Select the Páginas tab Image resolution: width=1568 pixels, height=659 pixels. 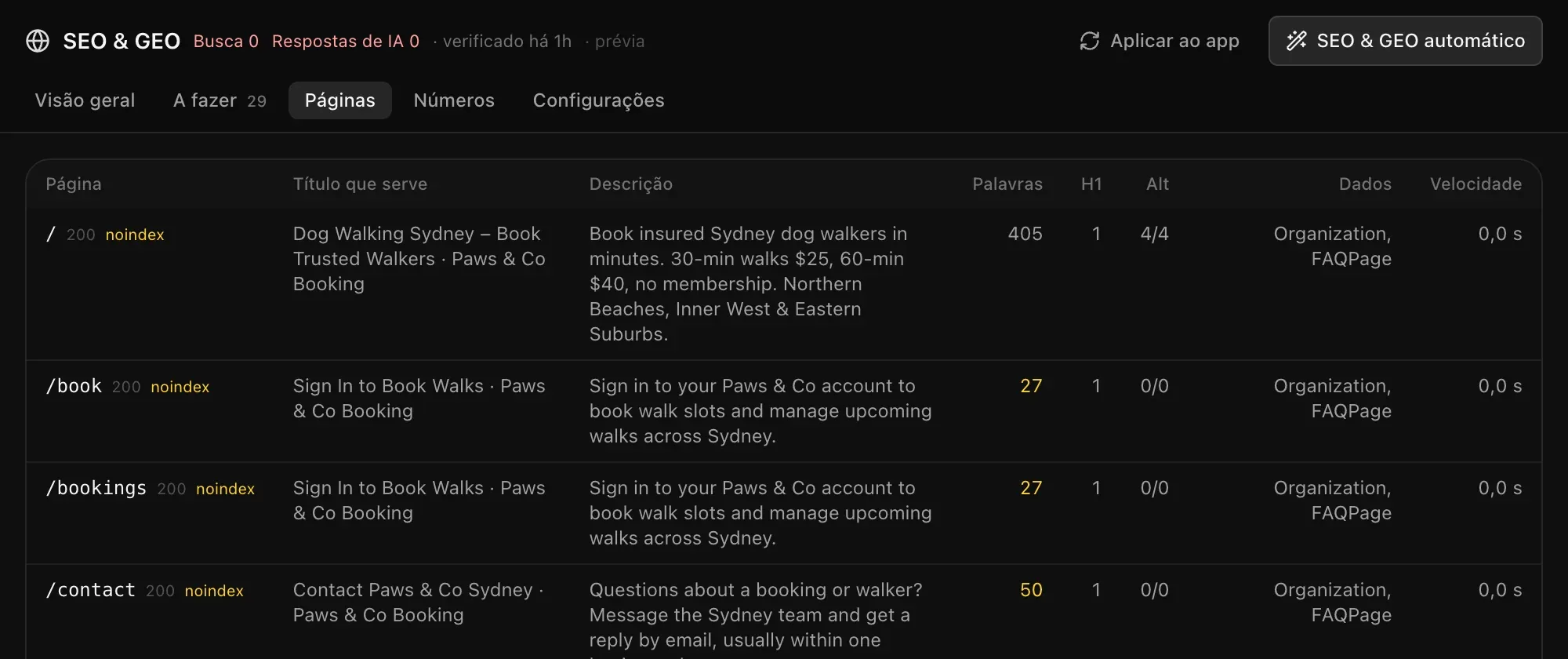(340, 100)
